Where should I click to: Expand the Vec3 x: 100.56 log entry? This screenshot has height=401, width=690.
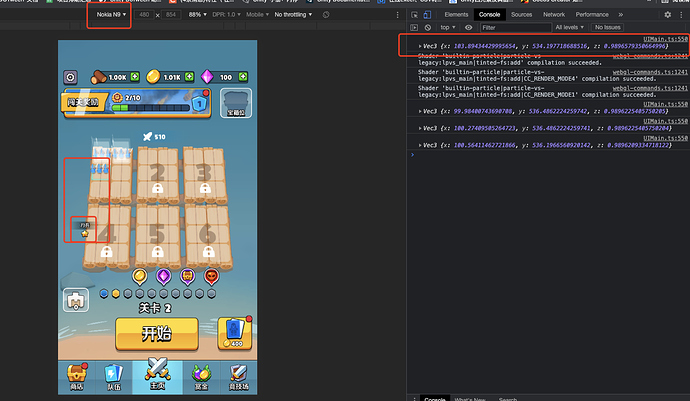point(420,145)
